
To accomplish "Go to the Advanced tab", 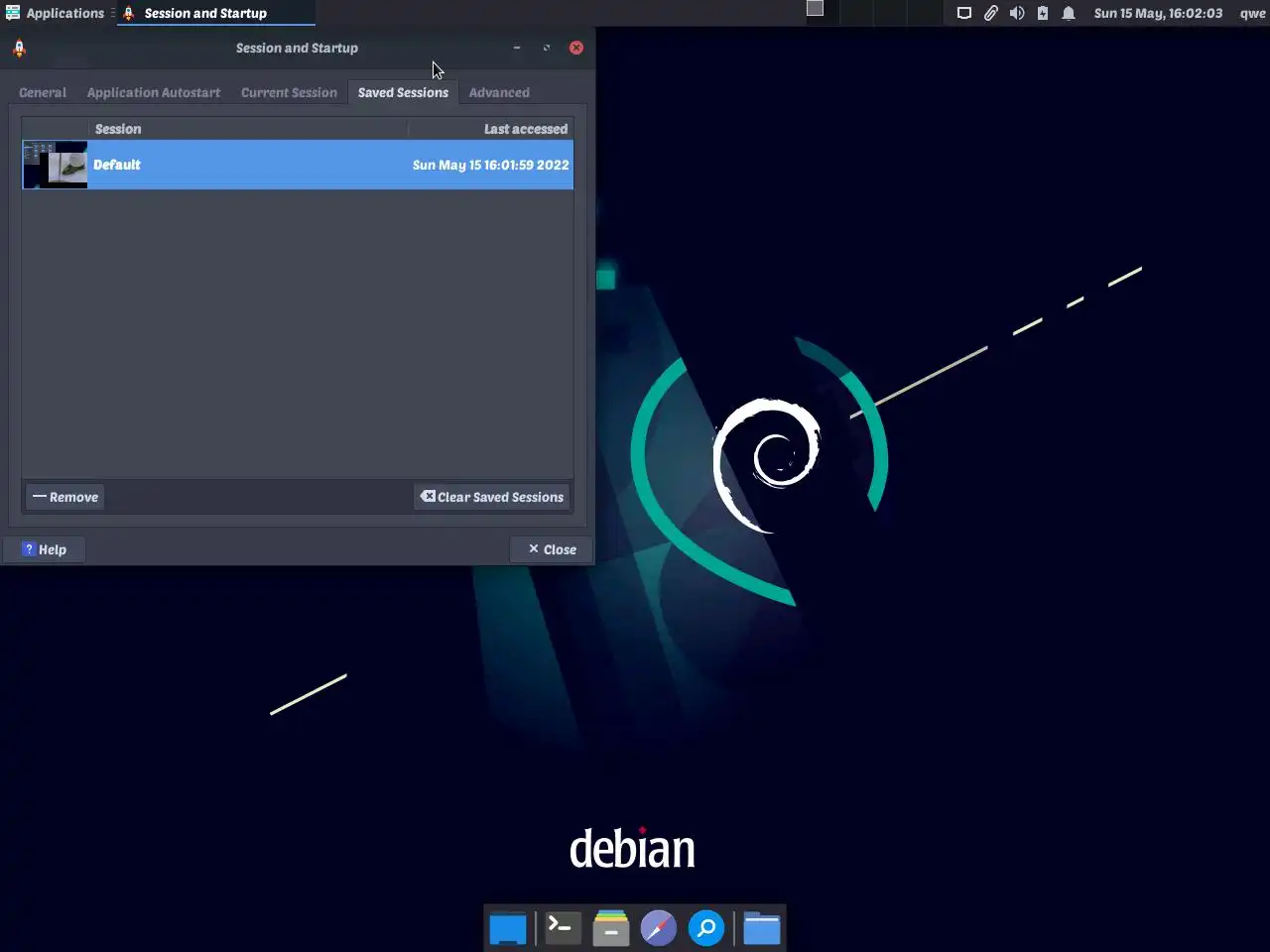I will 499,92.
